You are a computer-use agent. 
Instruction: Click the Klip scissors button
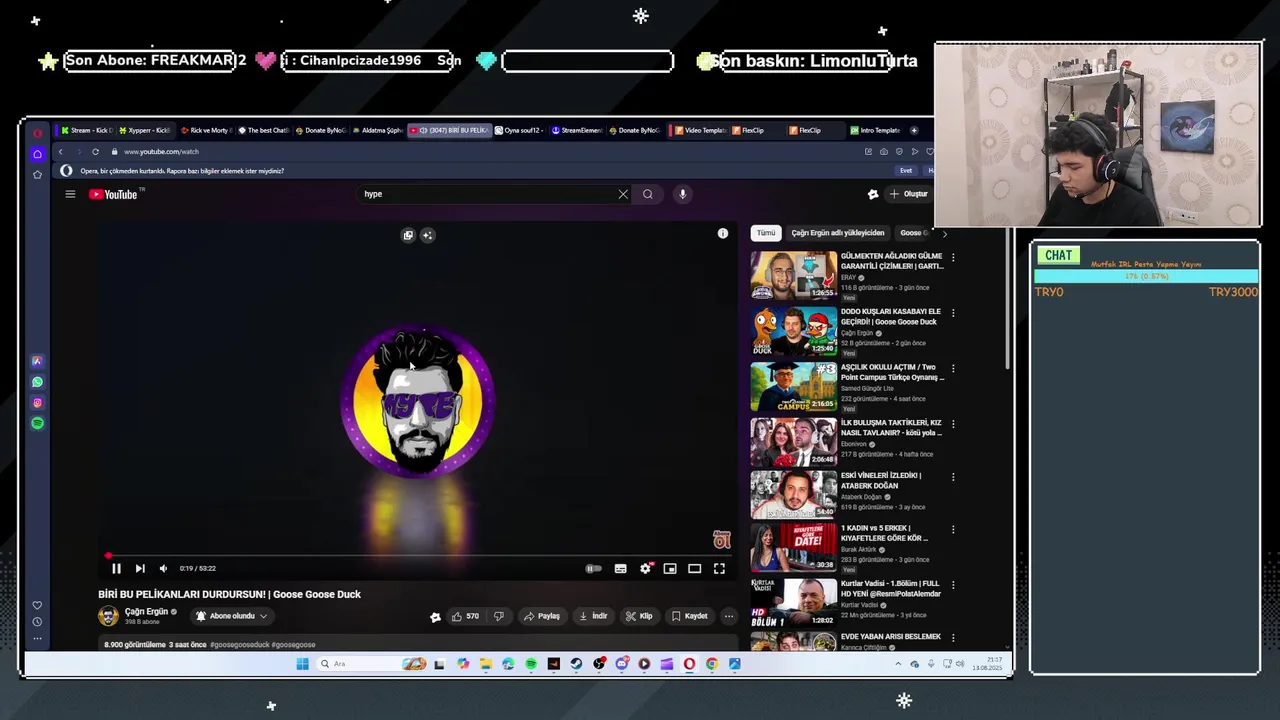[x=639, y=616]
